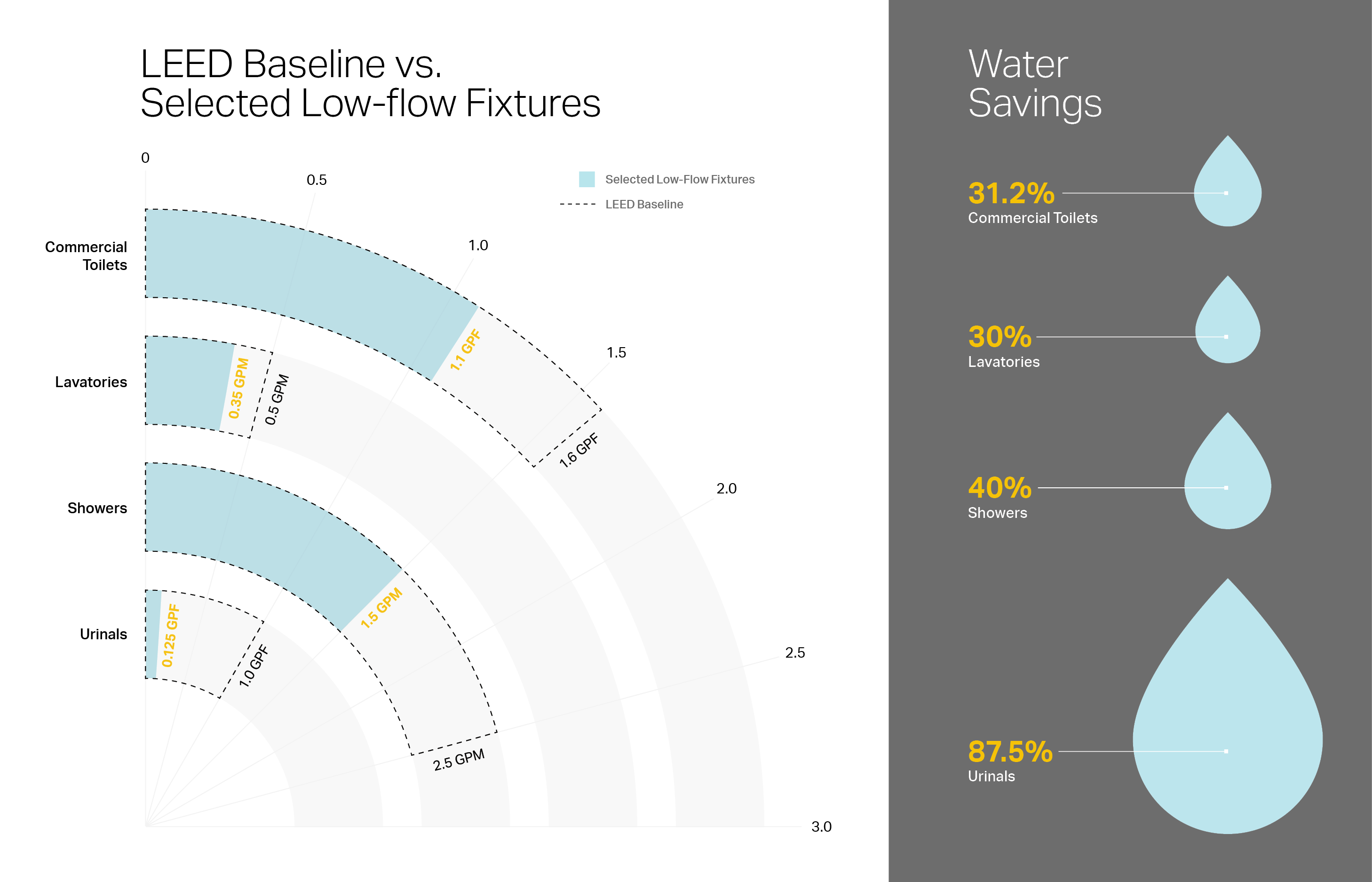Click the blue legend swatch for low-flow fixtures
The width and height of the screenshot is (1372, 882).
click(587, 179)
